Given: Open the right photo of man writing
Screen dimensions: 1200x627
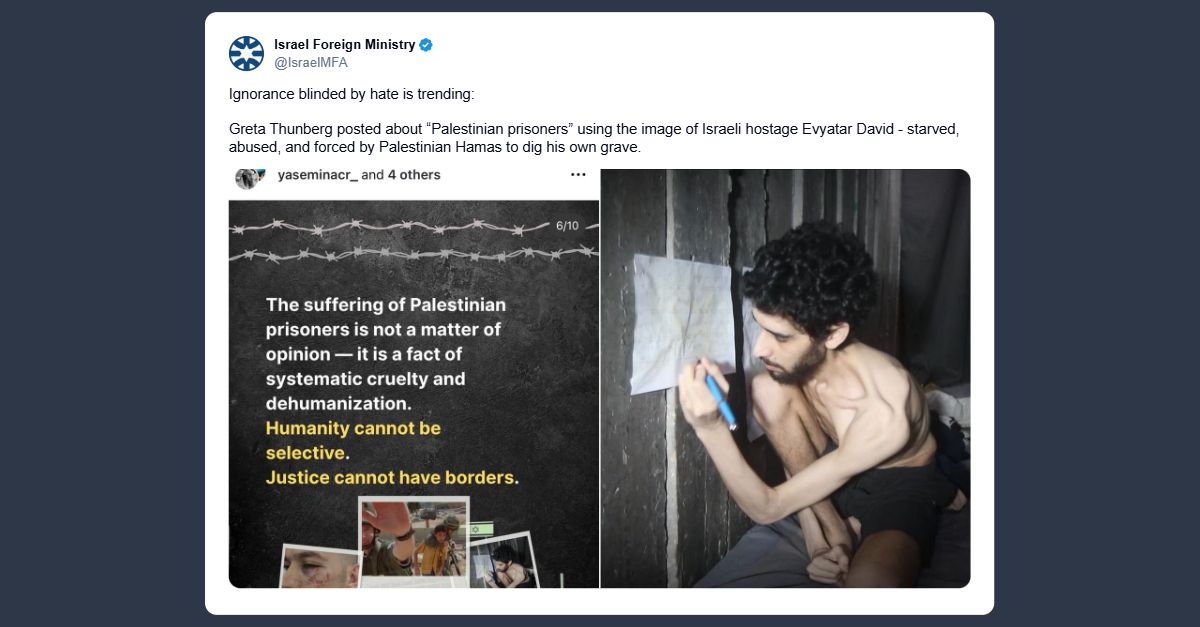Looking at the screenshot, I should coord(786,378).
